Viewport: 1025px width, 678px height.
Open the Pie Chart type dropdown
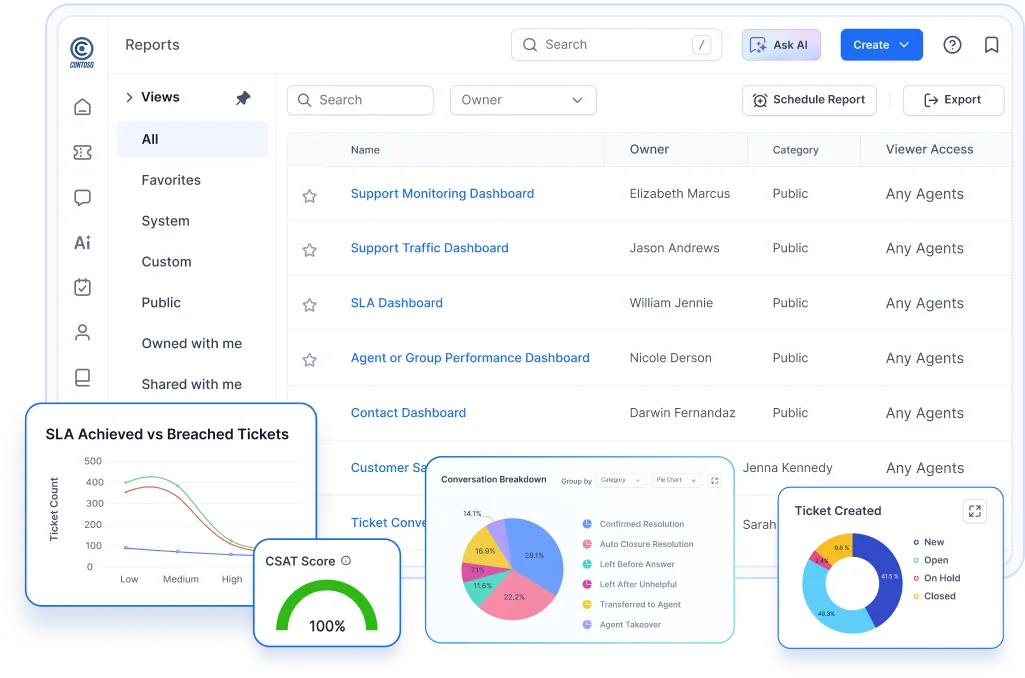677,480
